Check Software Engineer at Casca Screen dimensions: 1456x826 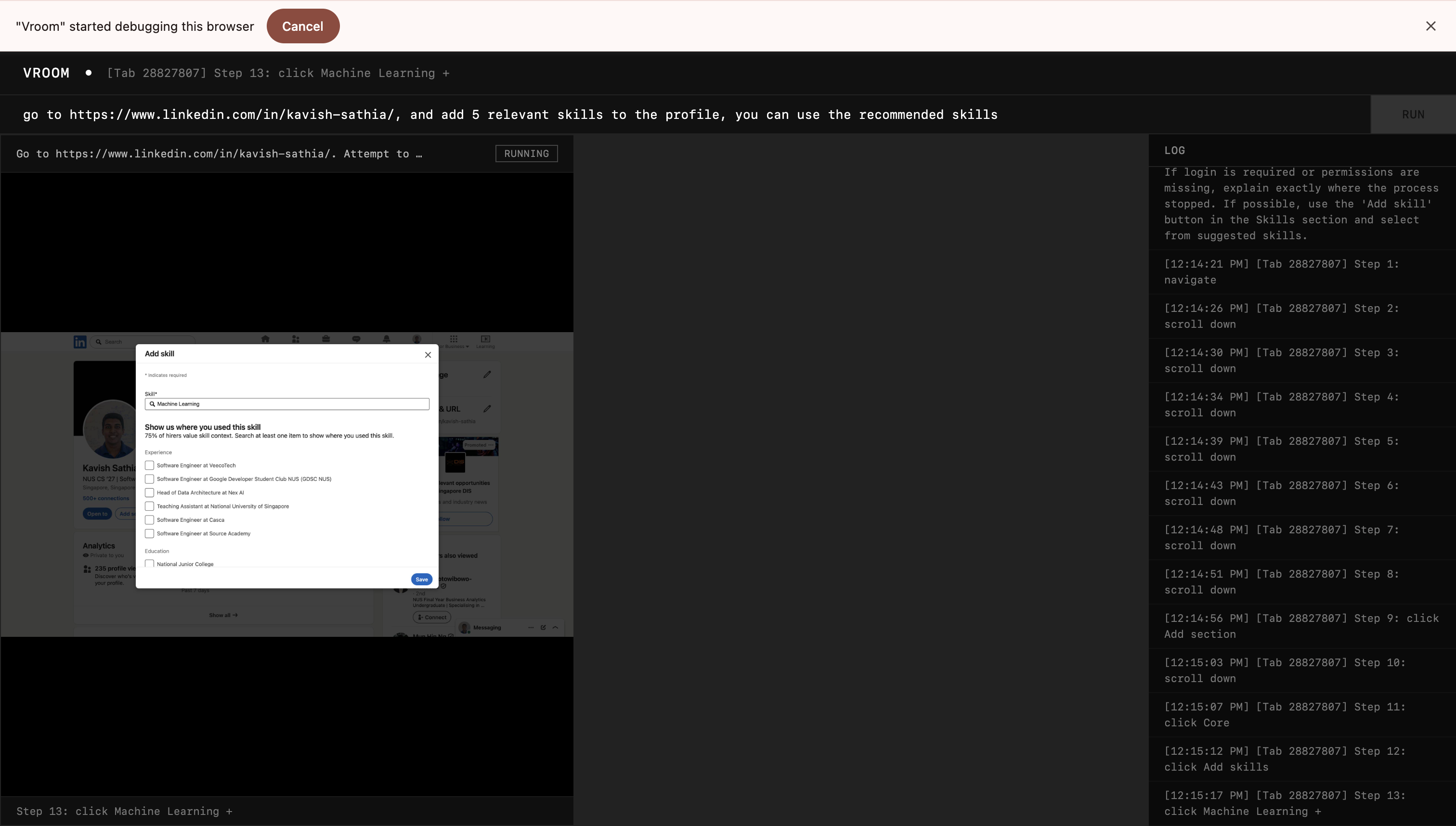coord(150,520)
